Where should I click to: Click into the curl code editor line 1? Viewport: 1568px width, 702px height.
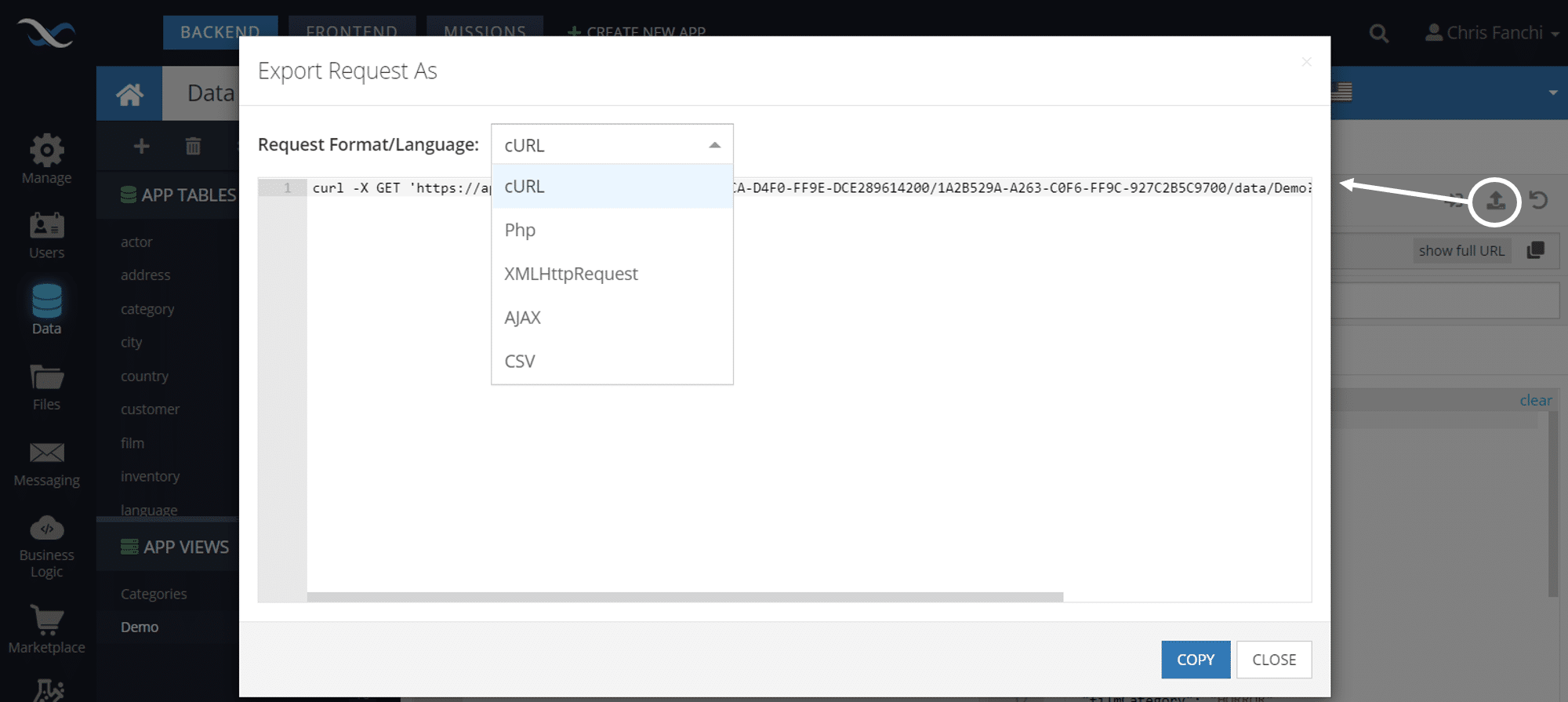click(x=808, y=188)
